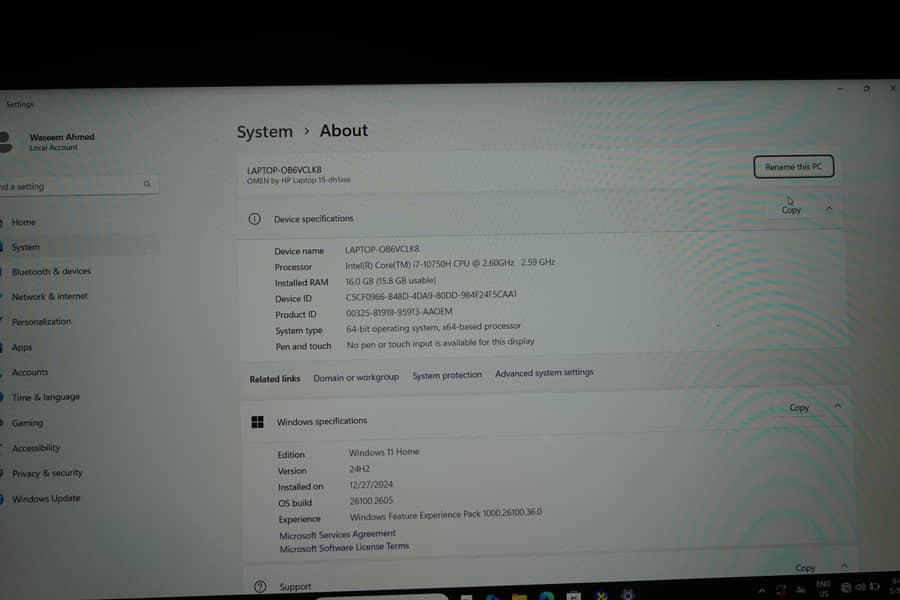Click Product ID 00325-81918-95913-AAOEM
900x600 pixels.
point(399,312)
